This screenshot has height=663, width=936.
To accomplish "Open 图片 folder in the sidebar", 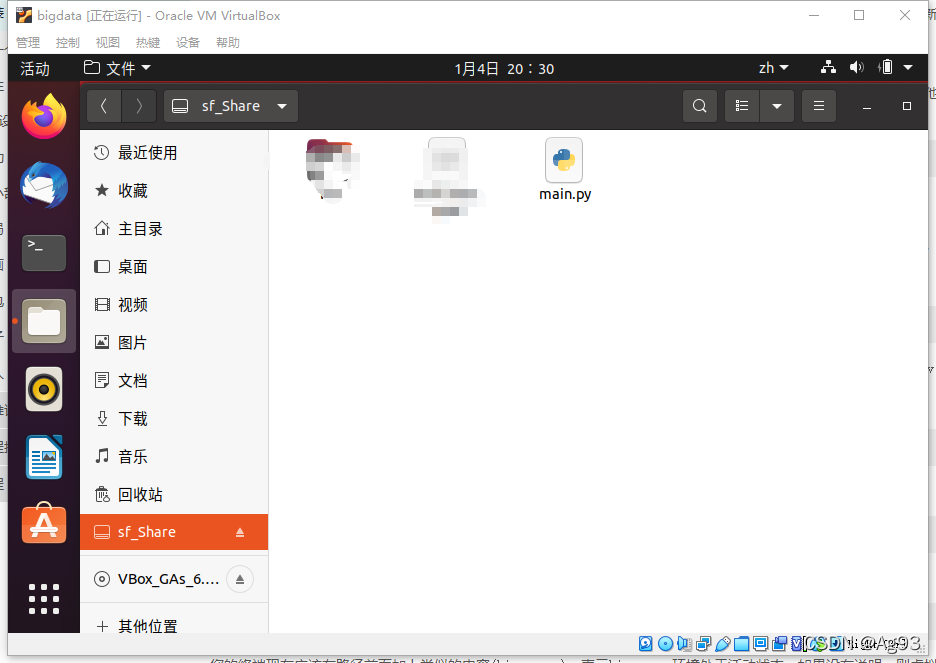I will click(174, 343).
